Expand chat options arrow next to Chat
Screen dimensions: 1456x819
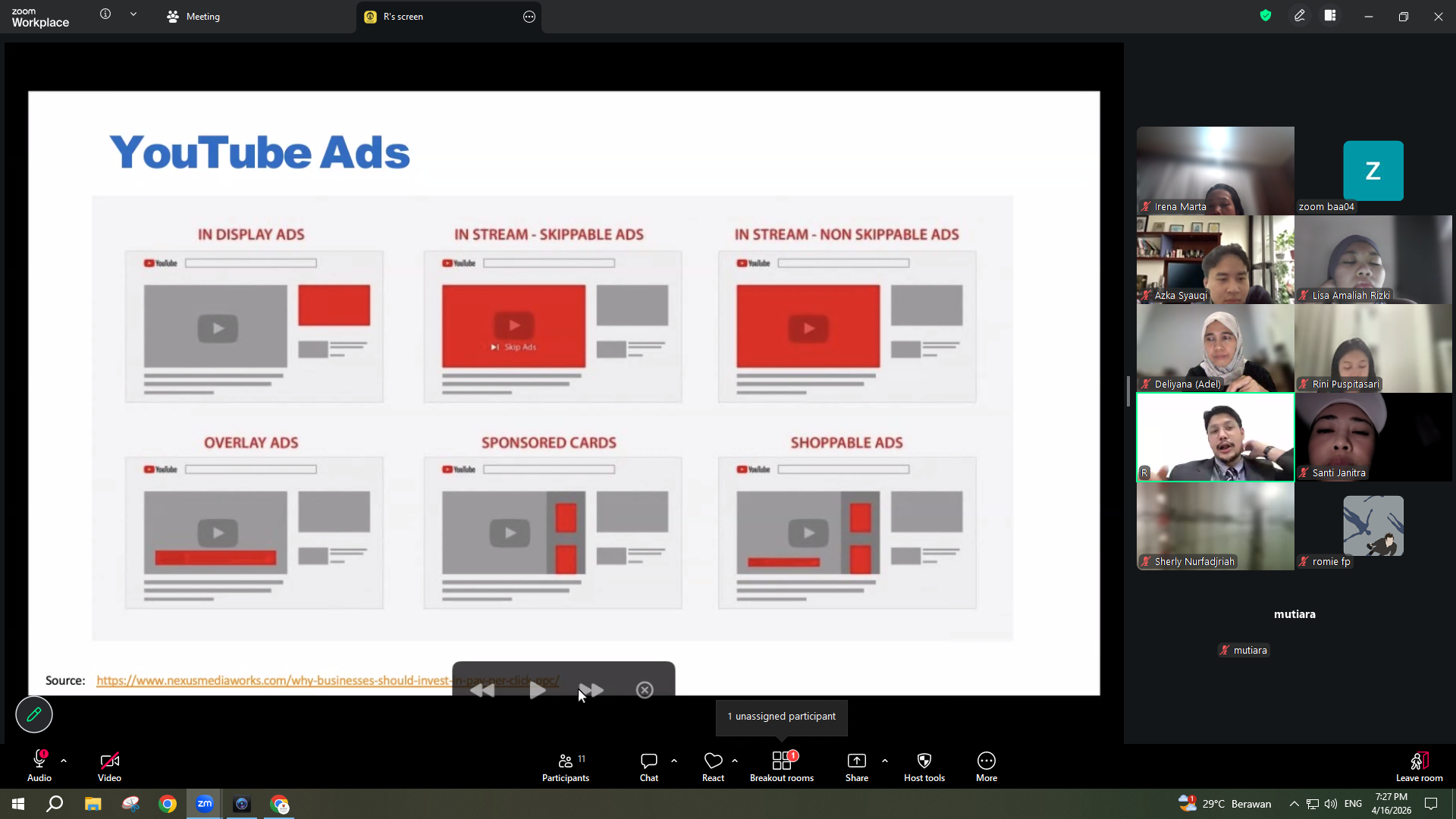674,761
